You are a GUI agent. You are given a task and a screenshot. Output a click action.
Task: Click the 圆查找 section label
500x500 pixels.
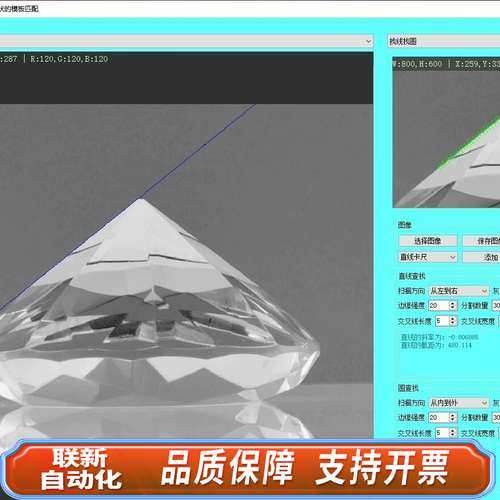tap(408, 388)
